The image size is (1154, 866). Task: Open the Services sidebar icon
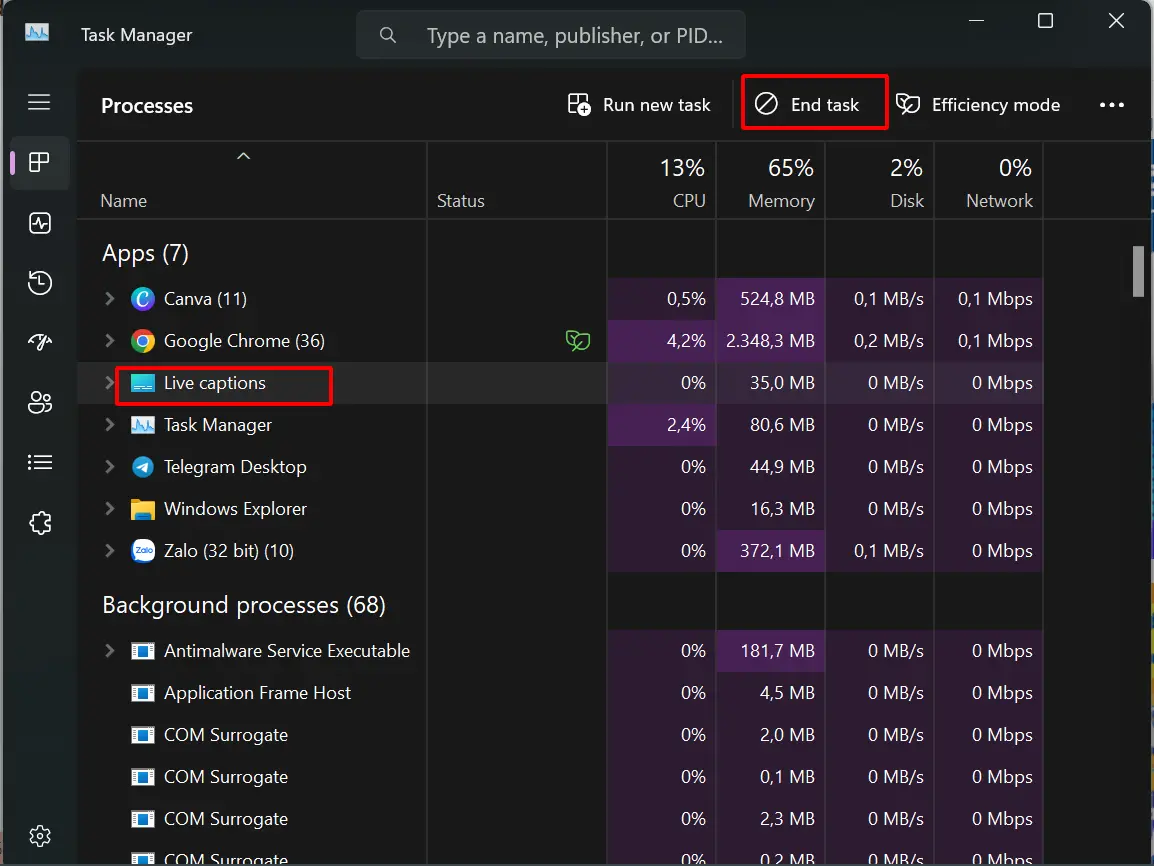pos(39,523)
